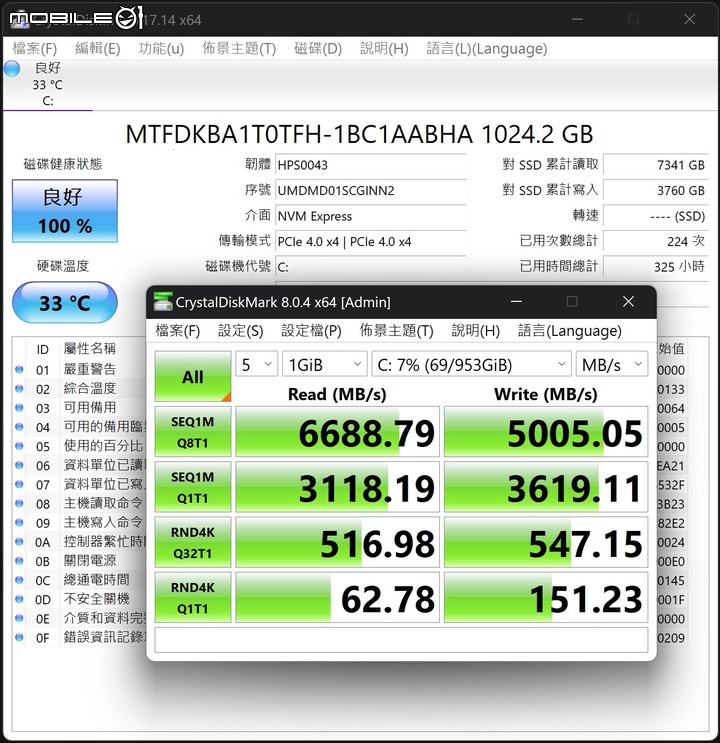Click the CrystalDiskMark app icon in title bar
This screenshot has width=720, height=743.
tap(163, 302)
